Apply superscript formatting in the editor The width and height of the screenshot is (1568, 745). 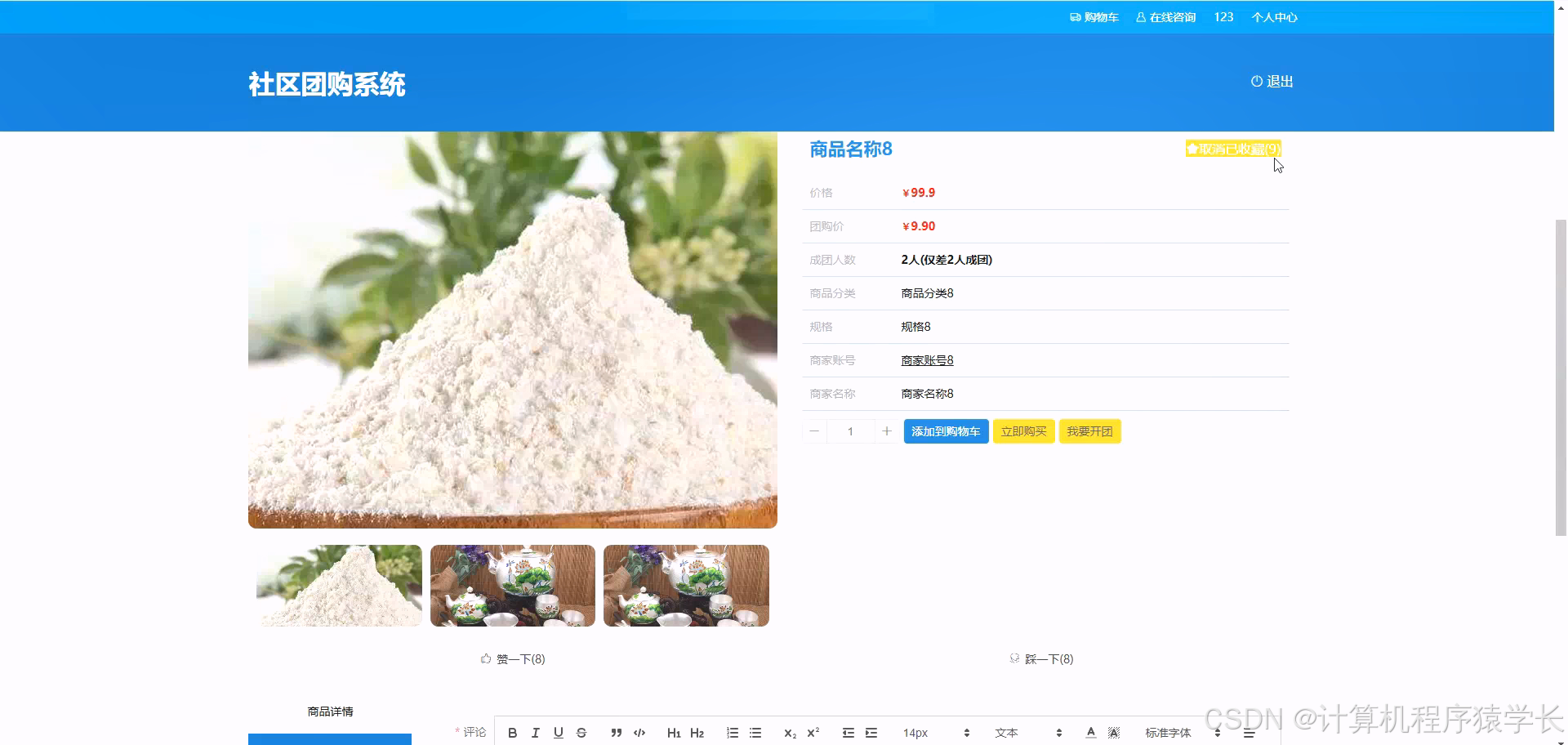(x=813, y=733)
